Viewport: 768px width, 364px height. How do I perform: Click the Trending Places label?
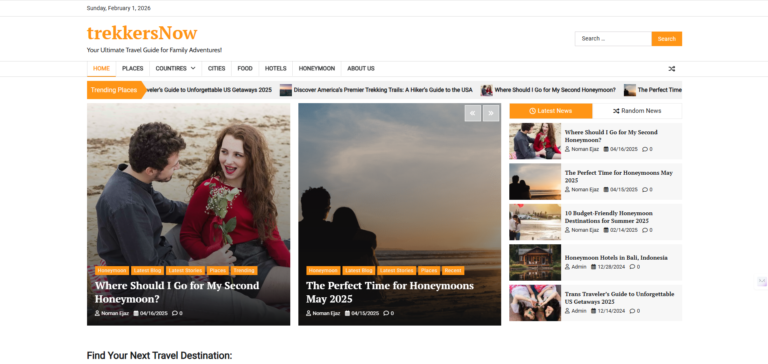tap(114, 90)
